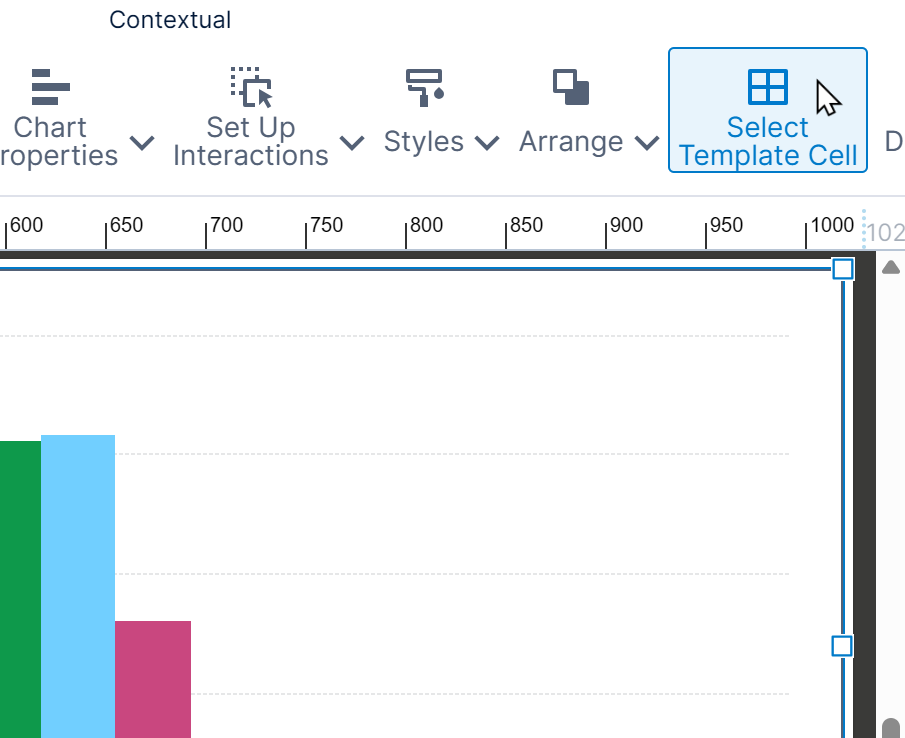Expand the Styles dropdown chevron
905x738 pixels.
pos(487,142)
